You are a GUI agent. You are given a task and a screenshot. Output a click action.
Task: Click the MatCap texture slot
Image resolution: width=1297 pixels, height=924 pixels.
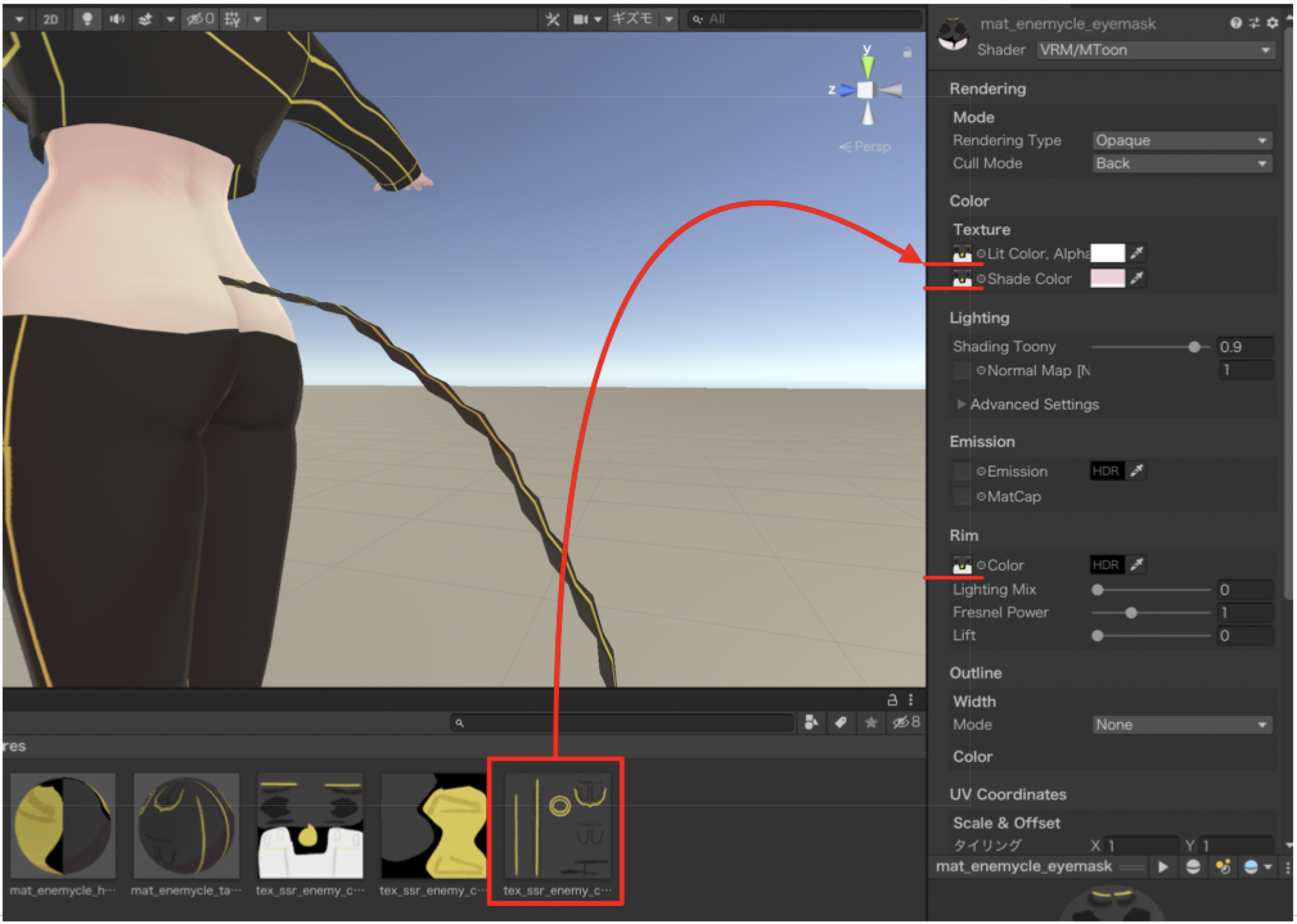pos(962,496)
